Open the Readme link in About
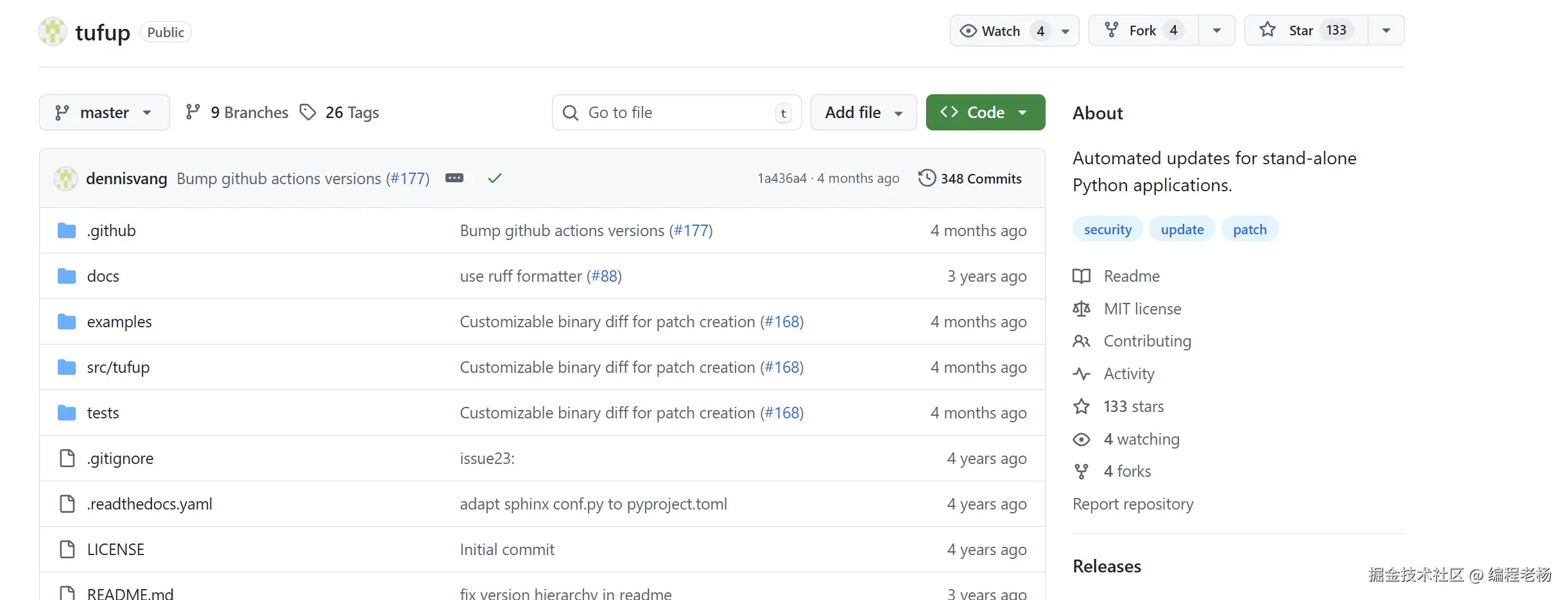Viewport: 1568px width, 600px height. coord(1132,276)
